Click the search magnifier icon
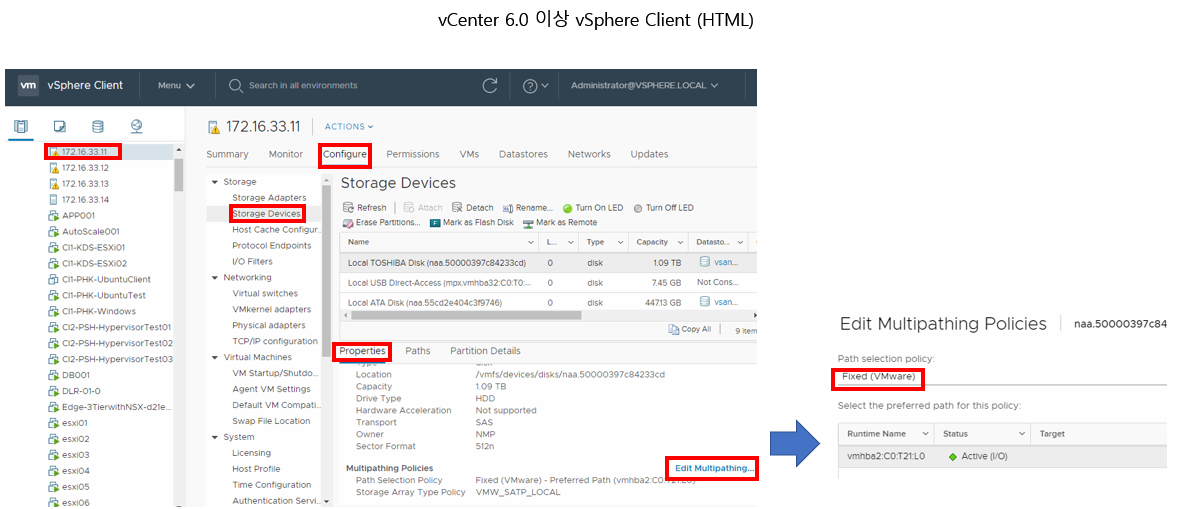Screen dimensions: 1186x509 point(235,85)
